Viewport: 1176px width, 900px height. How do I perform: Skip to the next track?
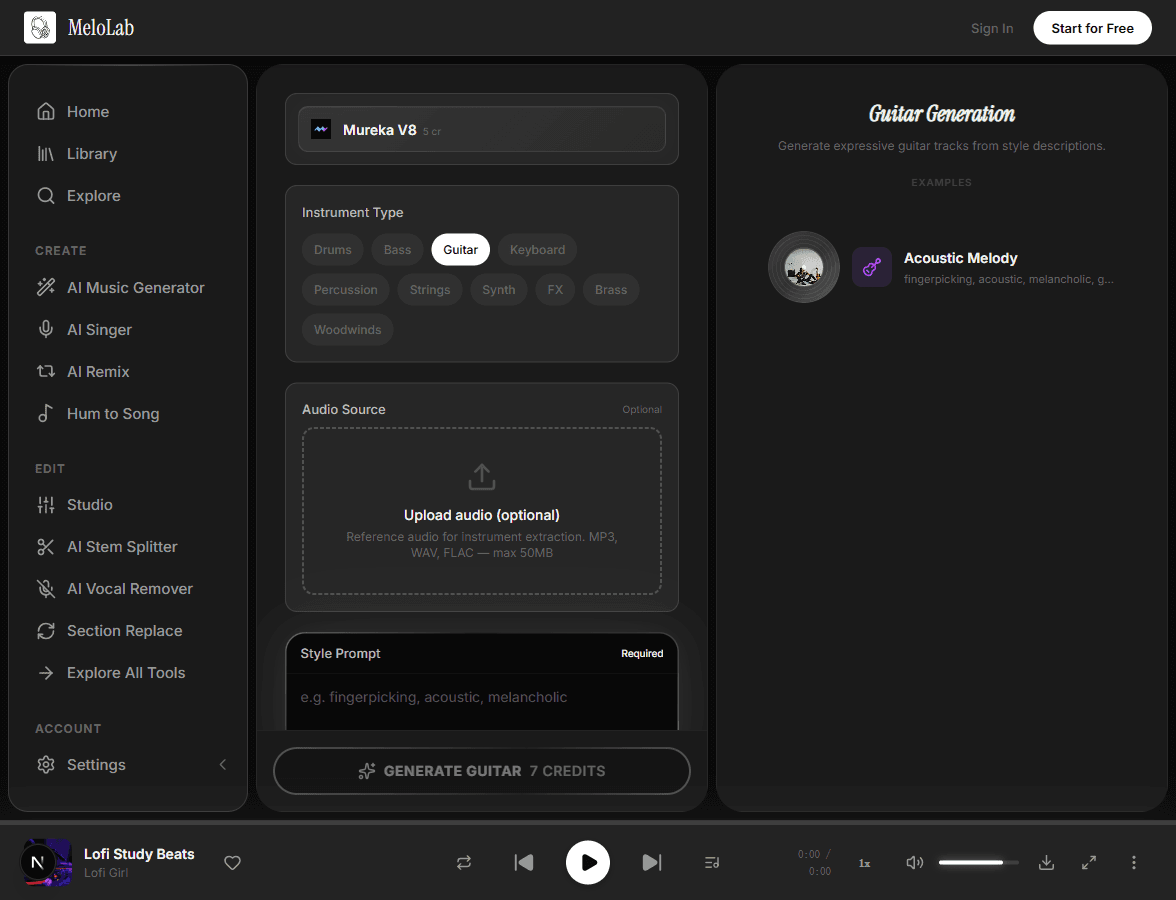[x=652, y=862]
